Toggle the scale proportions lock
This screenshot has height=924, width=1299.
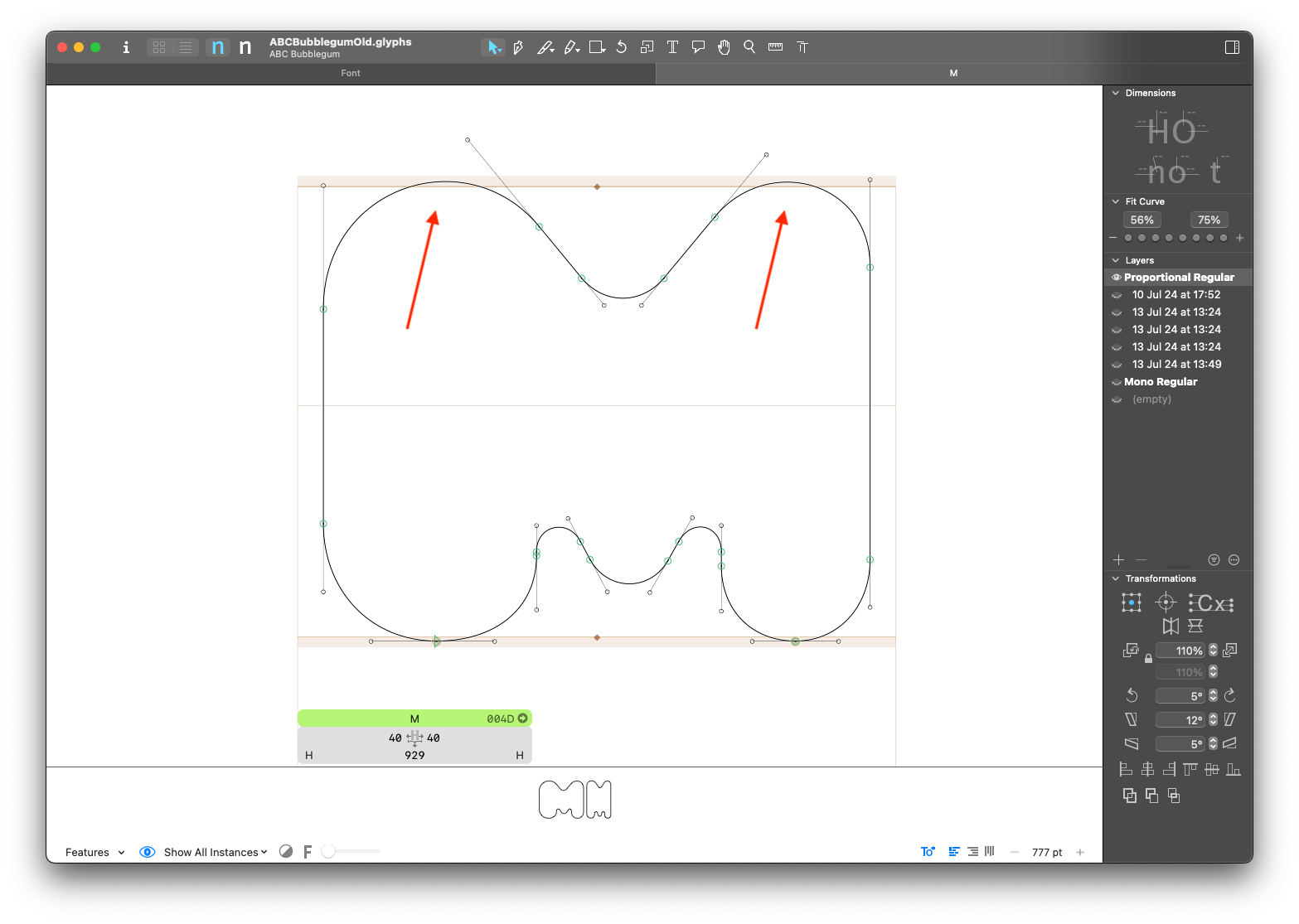(1148, 660)
